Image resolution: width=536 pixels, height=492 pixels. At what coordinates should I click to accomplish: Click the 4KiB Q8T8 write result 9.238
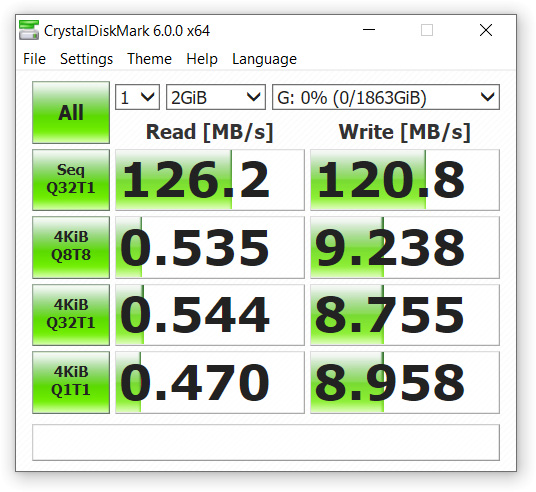[x=405, y=247]
